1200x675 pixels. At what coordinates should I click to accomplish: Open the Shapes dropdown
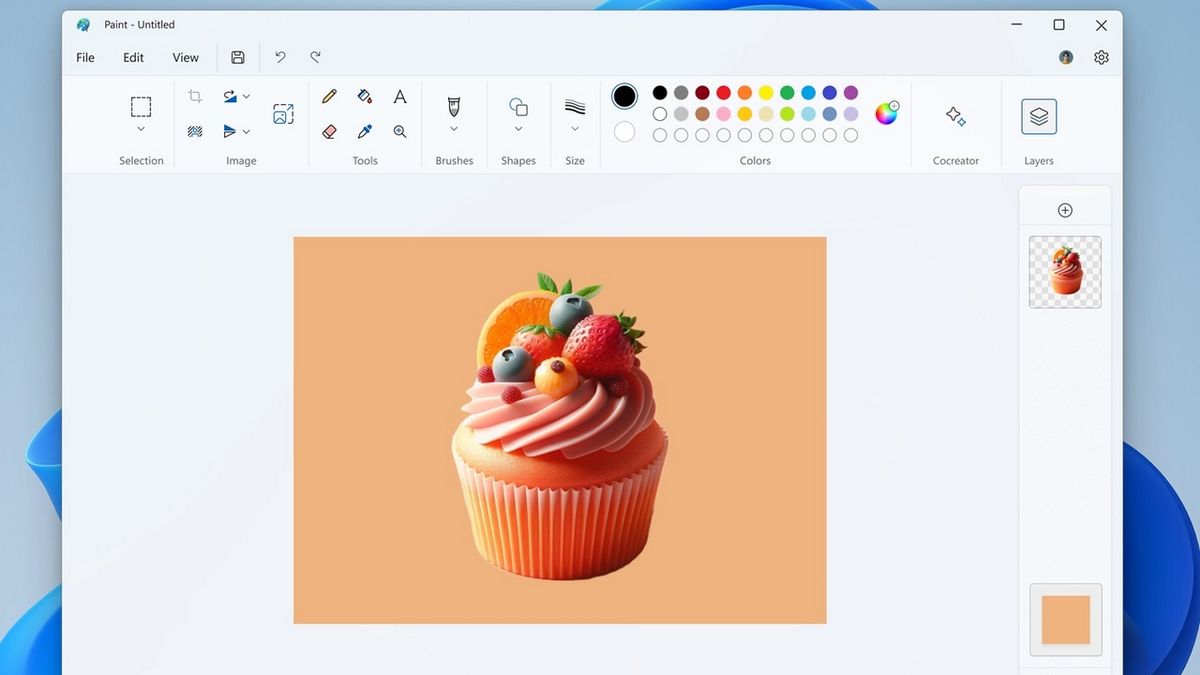point(517,130)
